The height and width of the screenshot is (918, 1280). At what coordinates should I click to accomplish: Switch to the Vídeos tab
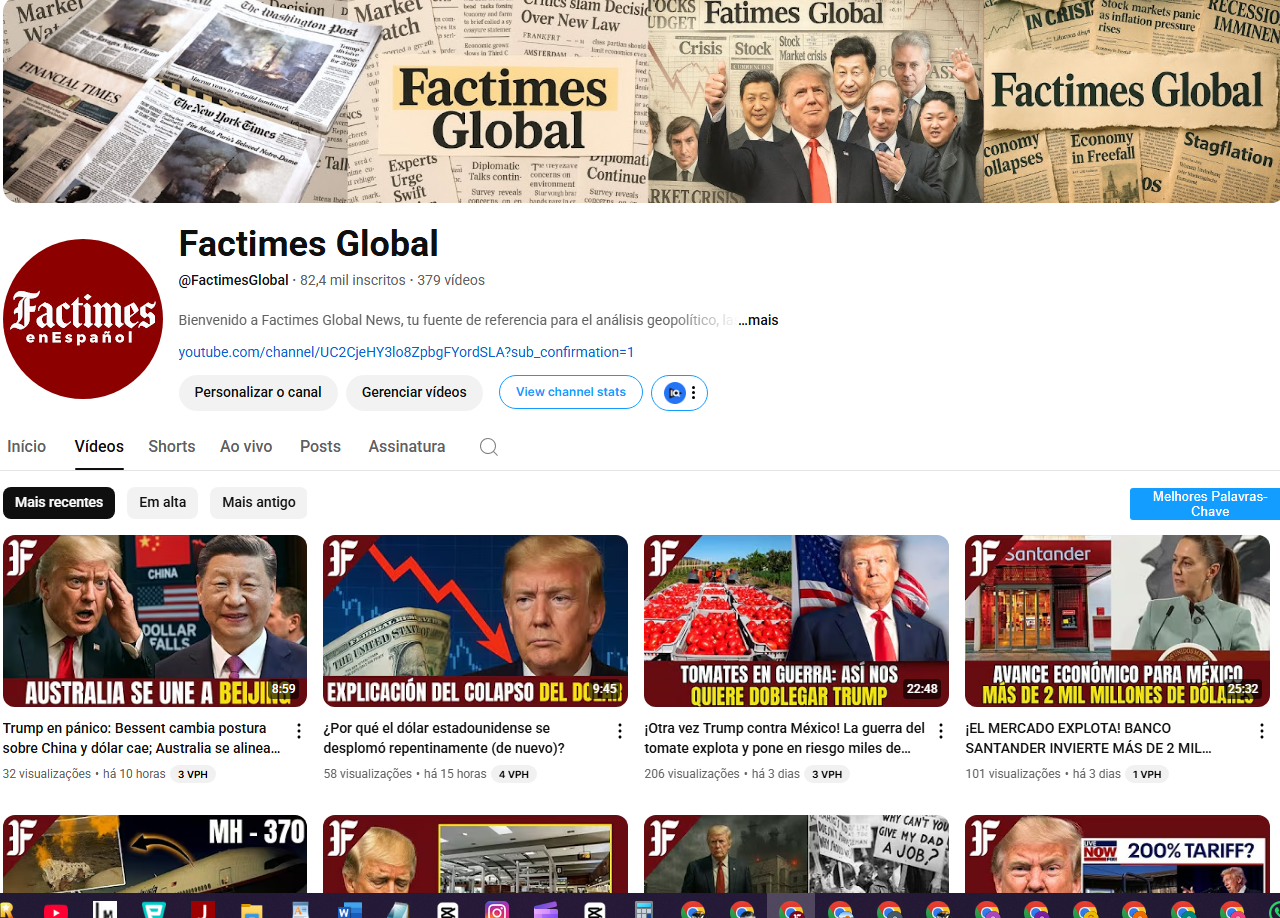coord(99,446)
